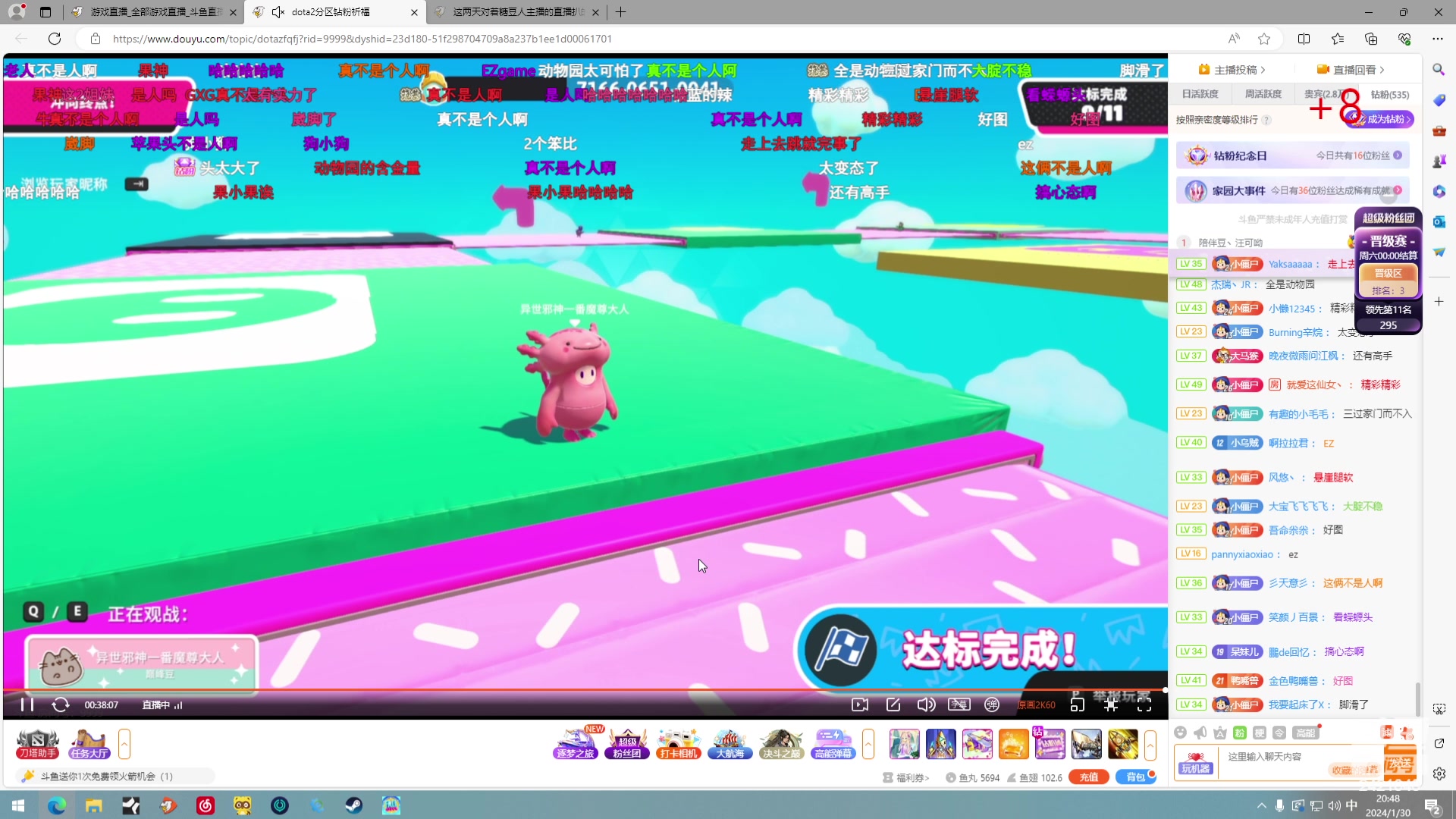Switch to 周活跃度 ranking tab
Image resolution: width=1456 pixels, height=819 pixels.
pos(1263,94)
